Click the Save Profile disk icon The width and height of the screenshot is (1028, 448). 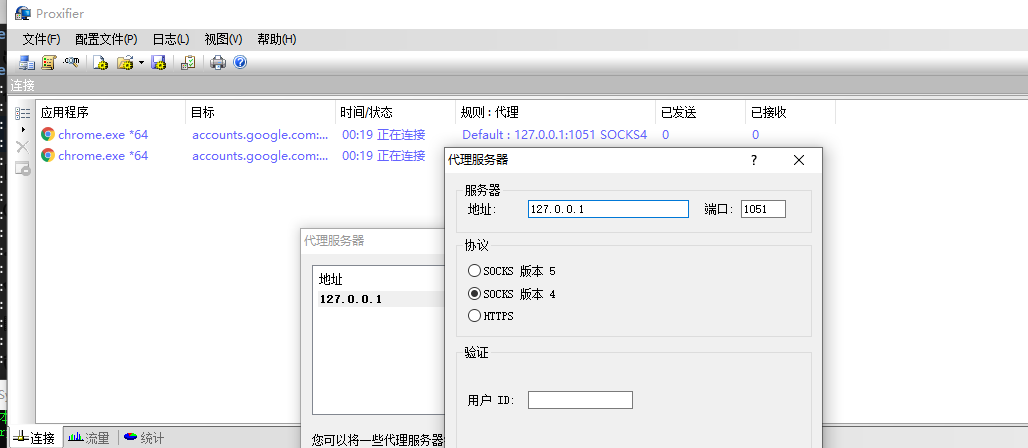[158, 62]
